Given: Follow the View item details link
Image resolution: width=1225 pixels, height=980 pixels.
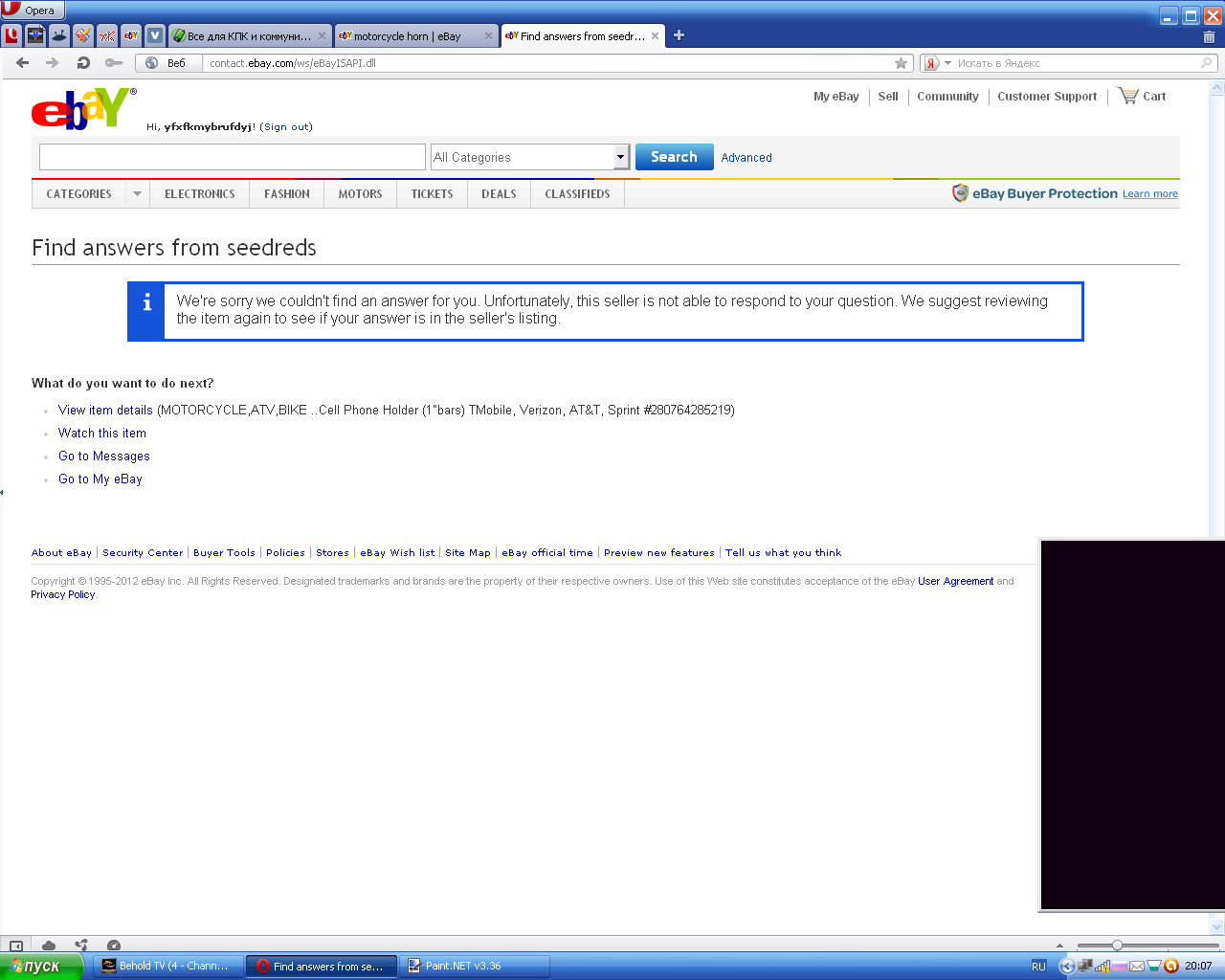Looking at the screenshot, I should coord(105,410).
